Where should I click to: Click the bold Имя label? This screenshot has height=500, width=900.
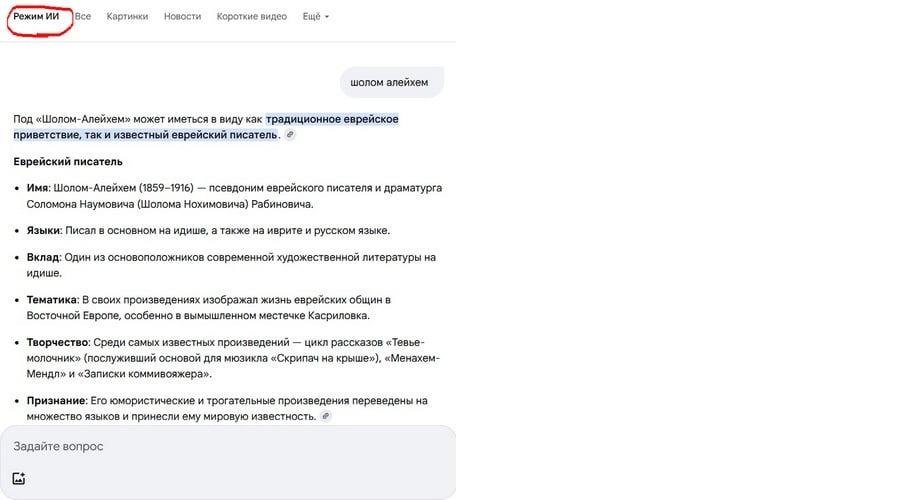click(38, 188)
